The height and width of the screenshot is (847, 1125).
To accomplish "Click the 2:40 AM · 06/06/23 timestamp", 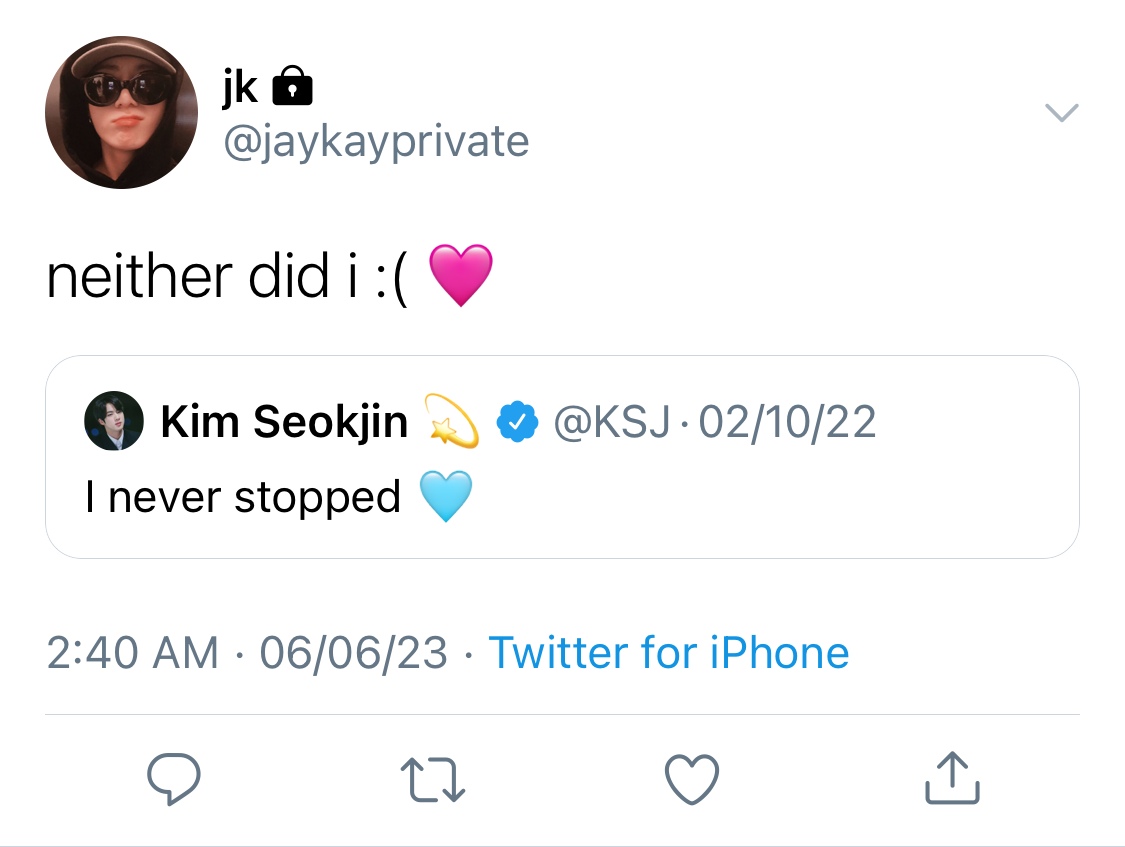I will click(x=248, y=653).
